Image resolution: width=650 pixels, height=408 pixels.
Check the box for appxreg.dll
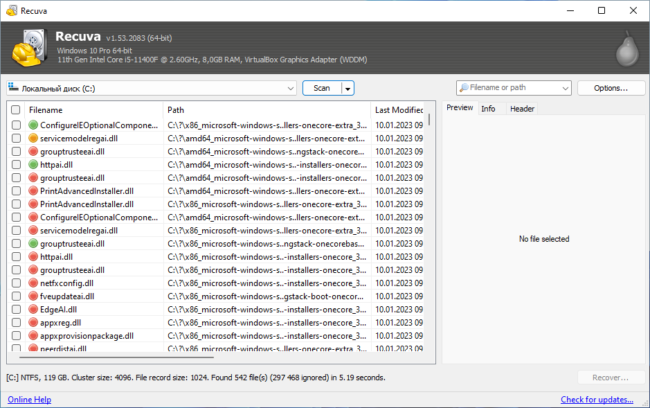(16, 323)
